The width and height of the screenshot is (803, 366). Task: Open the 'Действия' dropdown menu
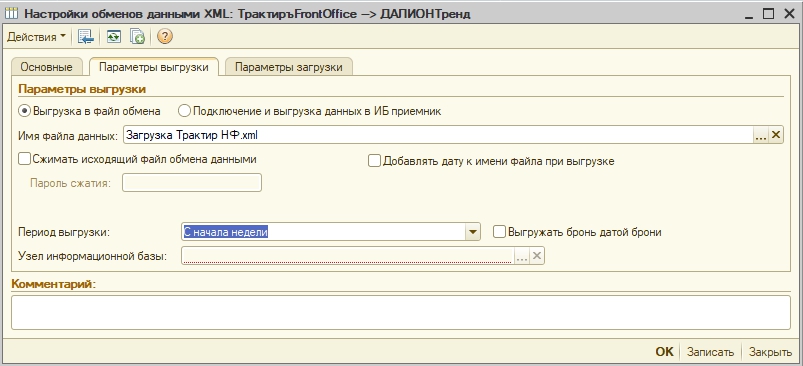coord(36,37)
